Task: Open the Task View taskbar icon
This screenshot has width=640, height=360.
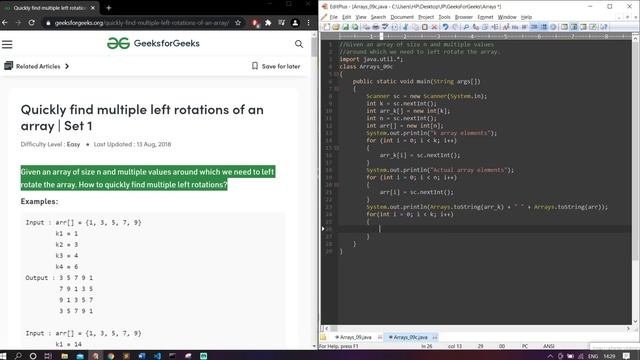Action: pyautogui.click(x=48, y=356)
